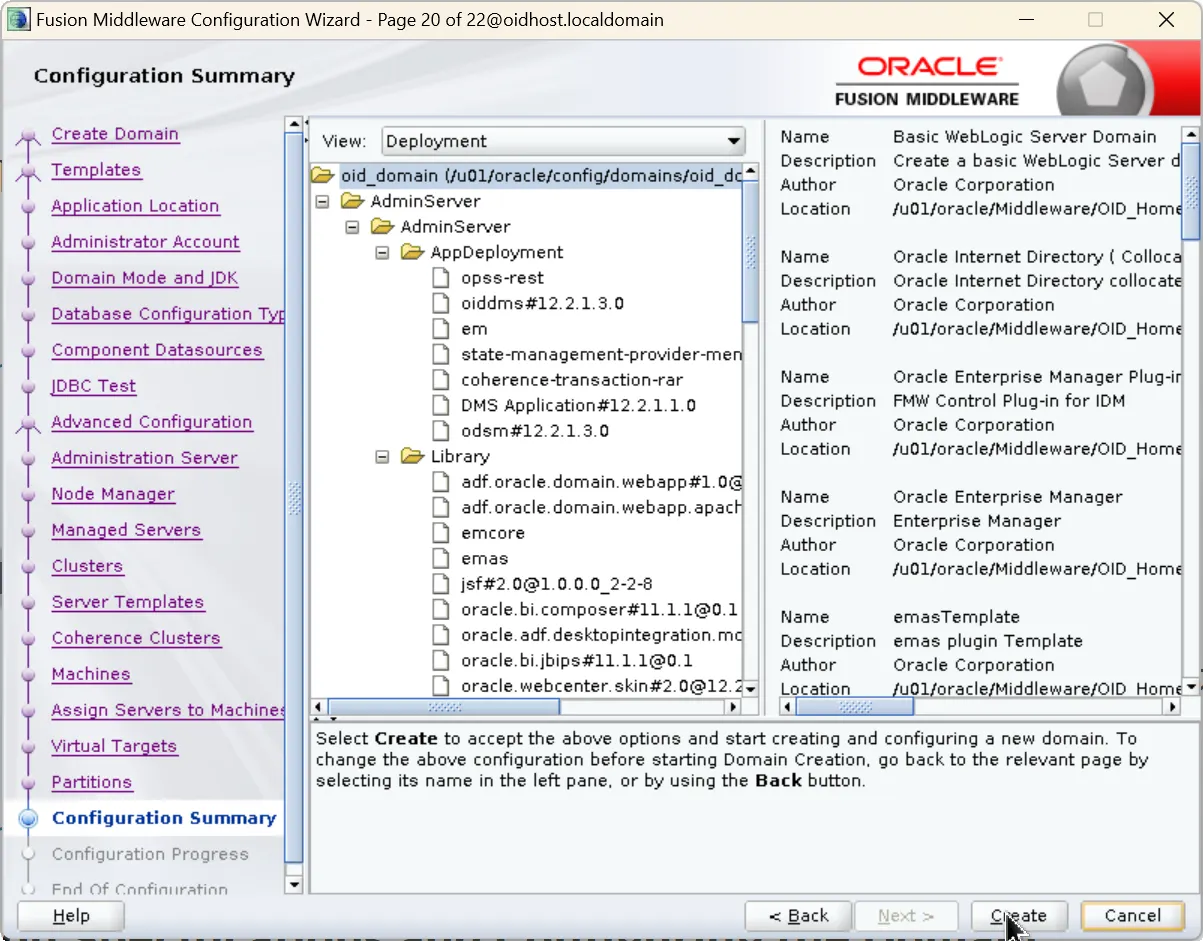Collapse the top-level AdminServer node

pyautogui.click(x=322, y=202)
